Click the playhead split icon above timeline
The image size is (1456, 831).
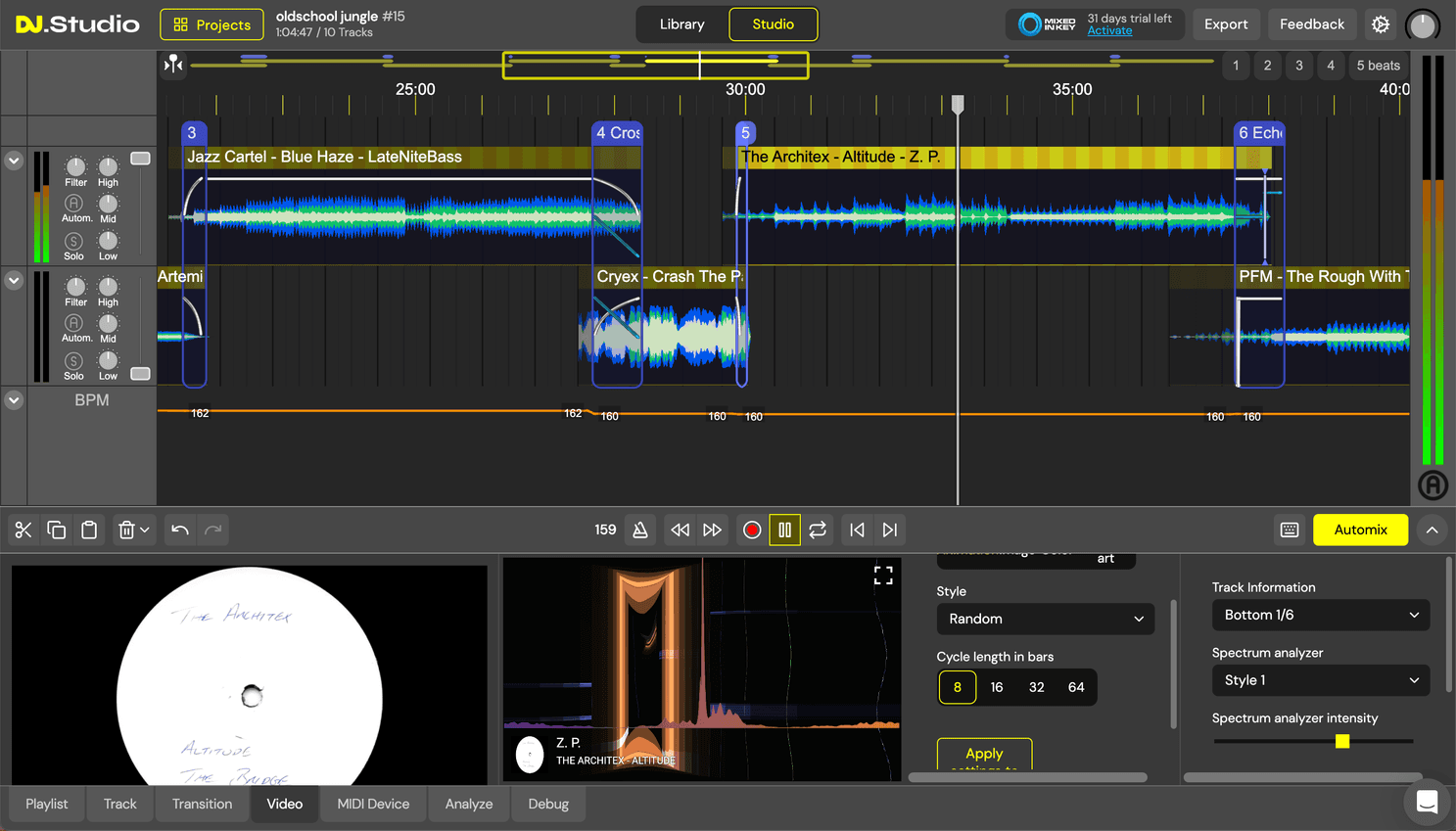[173, 65]
